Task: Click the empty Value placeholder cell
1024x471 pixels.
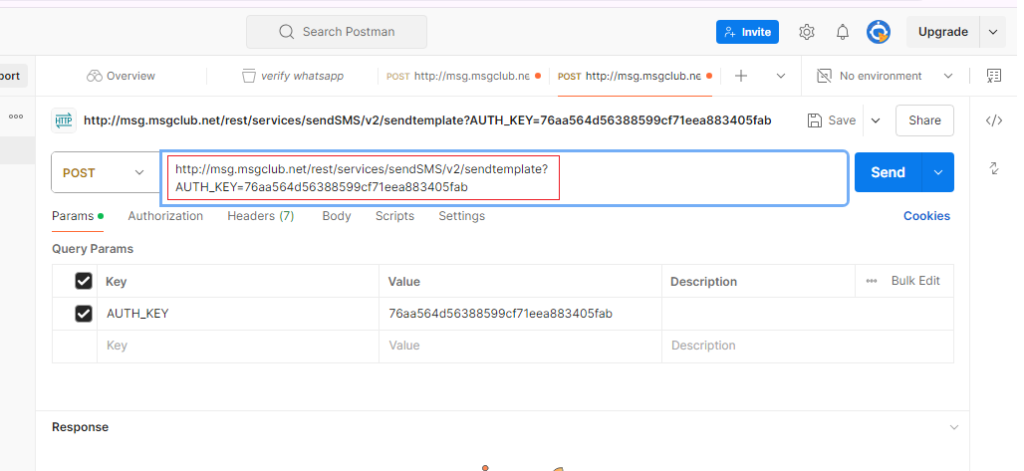Action: click(520, 346)
